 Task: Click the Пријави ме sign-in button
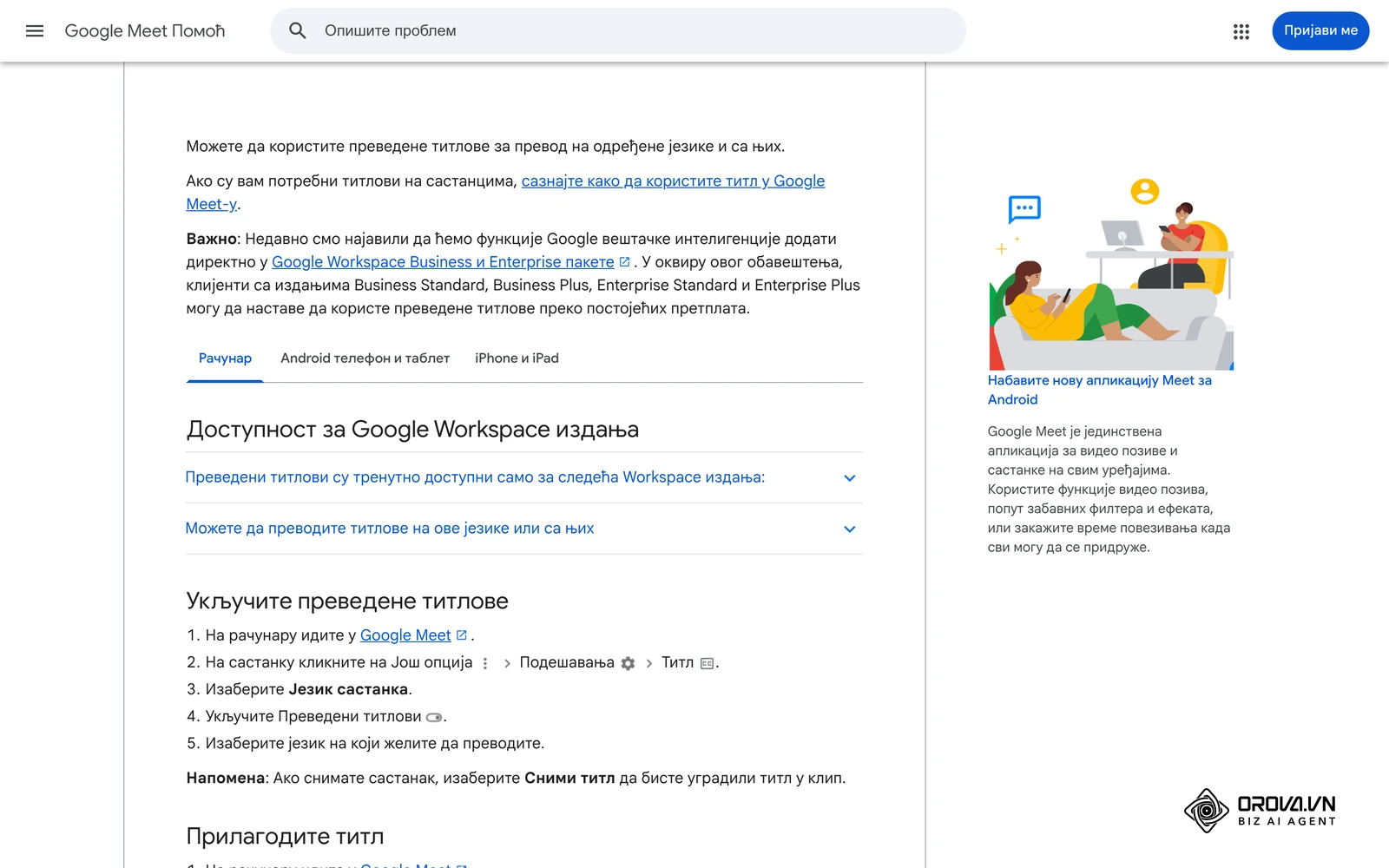(x=1320, y=30)
